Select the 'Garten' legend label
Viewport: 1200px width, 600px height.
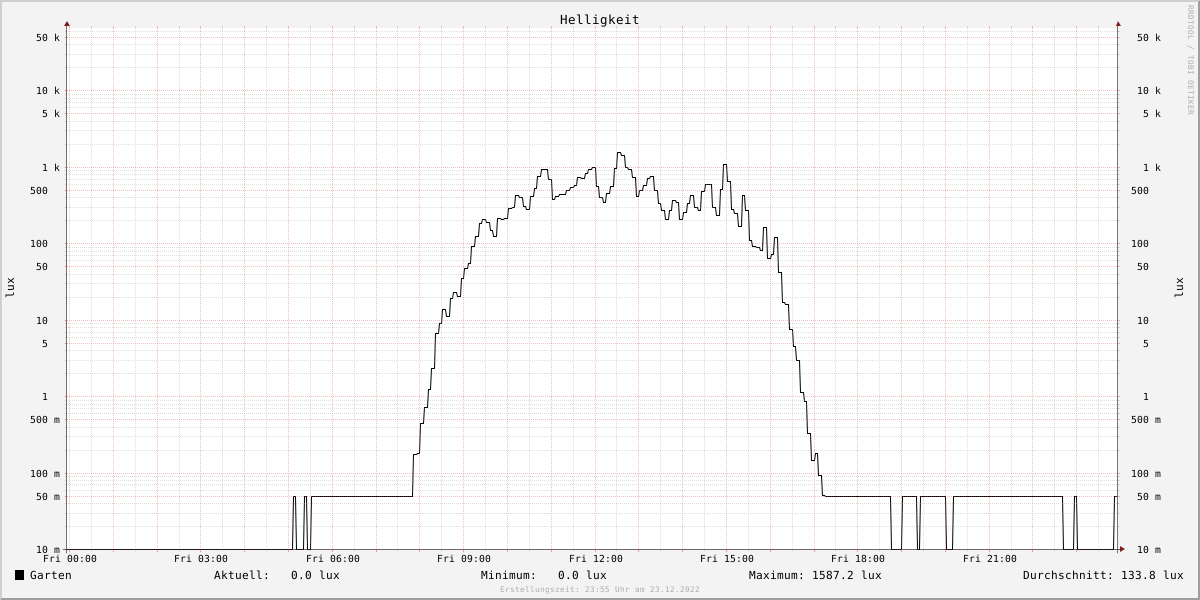pos(50,575)
